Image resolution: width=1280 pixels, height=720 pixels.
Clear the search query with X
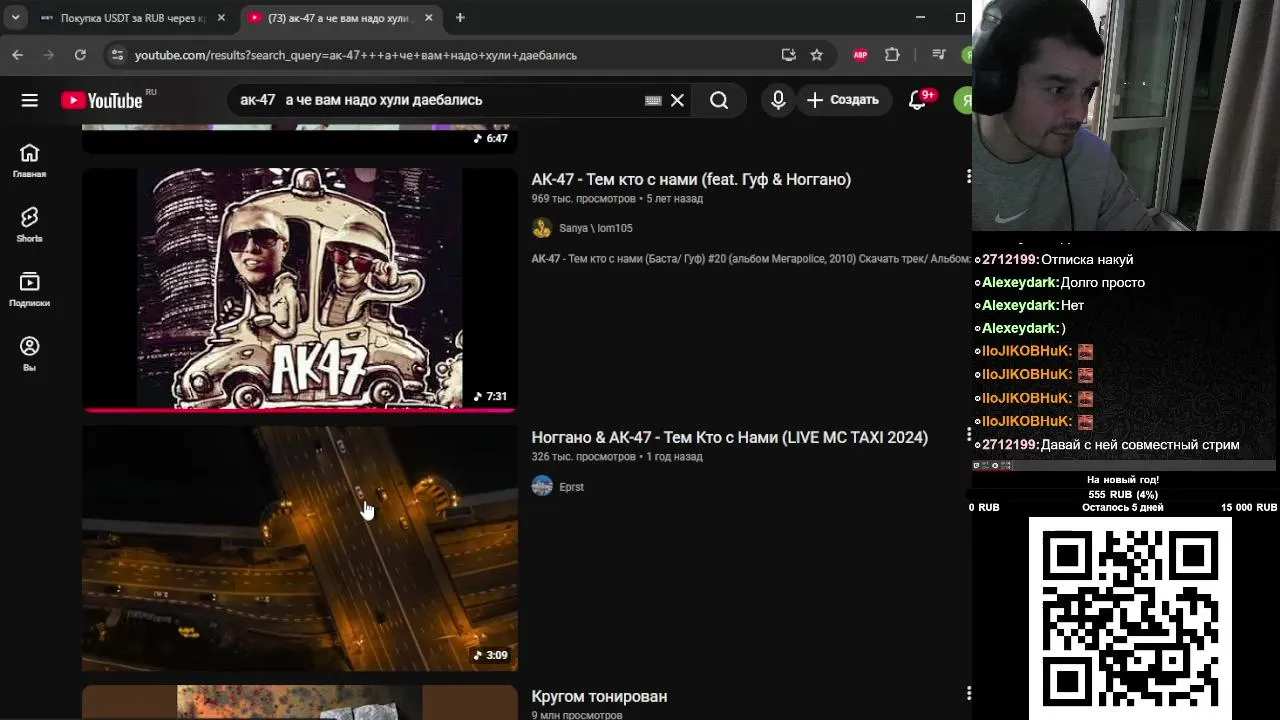pyautogui.click(x=677, y=100)
